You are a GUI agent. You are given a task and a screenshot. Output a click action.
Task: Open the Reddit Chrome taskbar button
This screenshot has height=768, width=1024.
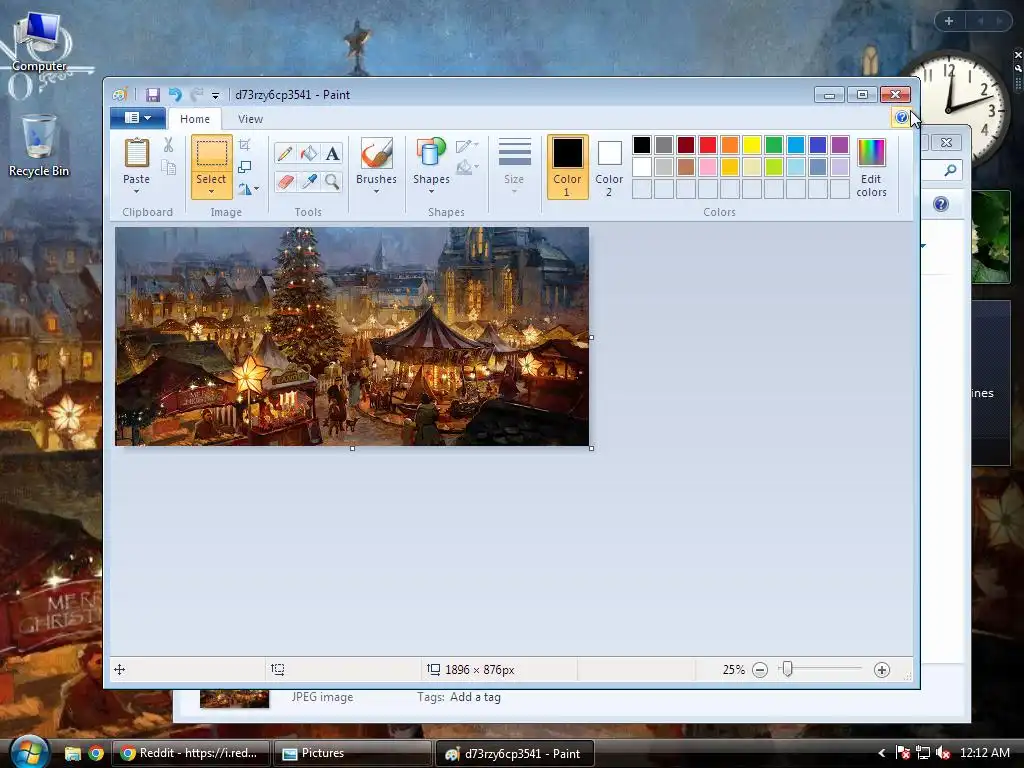pos(192,753)
